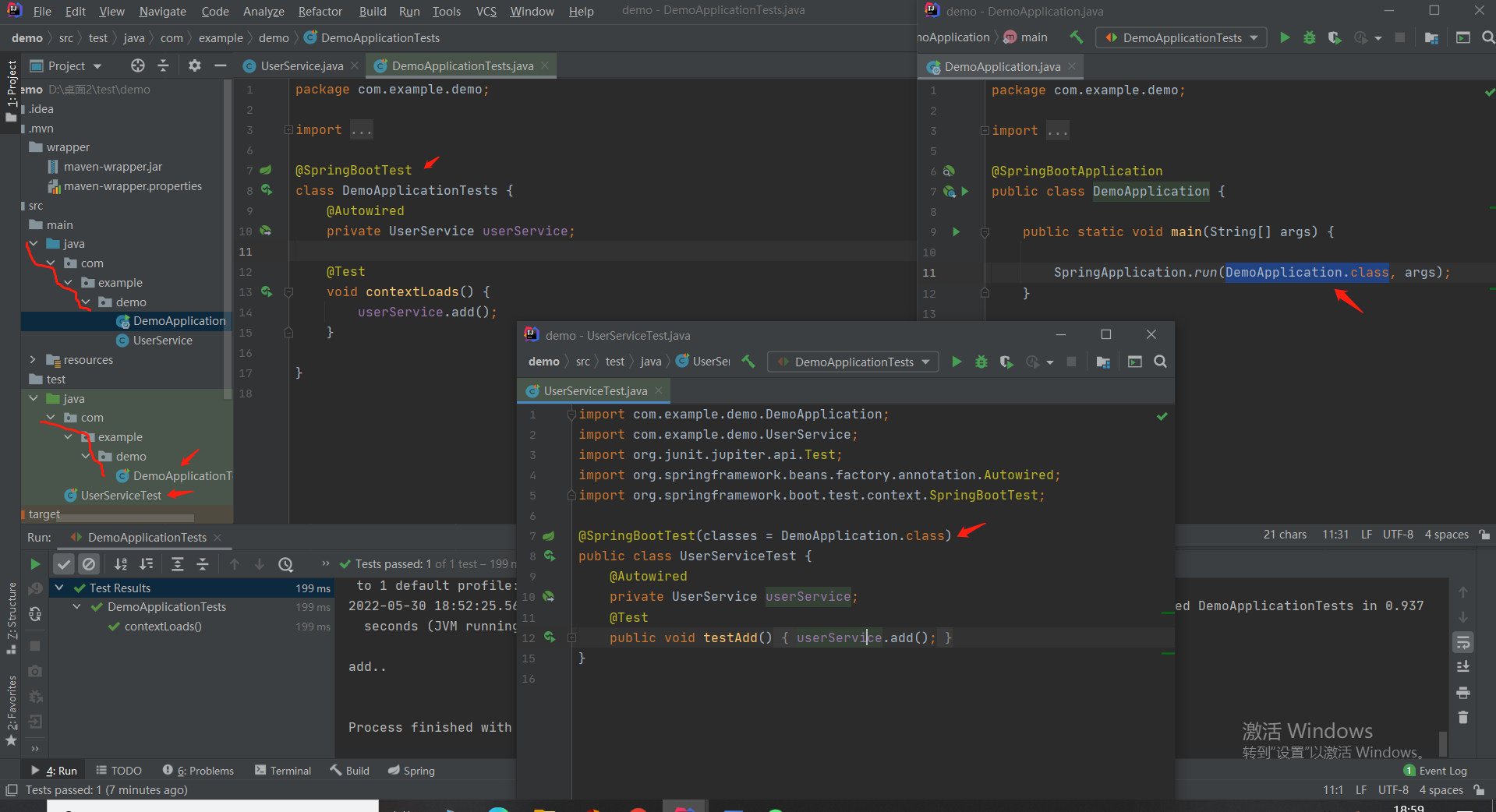Open the Refactor menu
Screen dimensions: 1496x812
(x=320, y=11)
